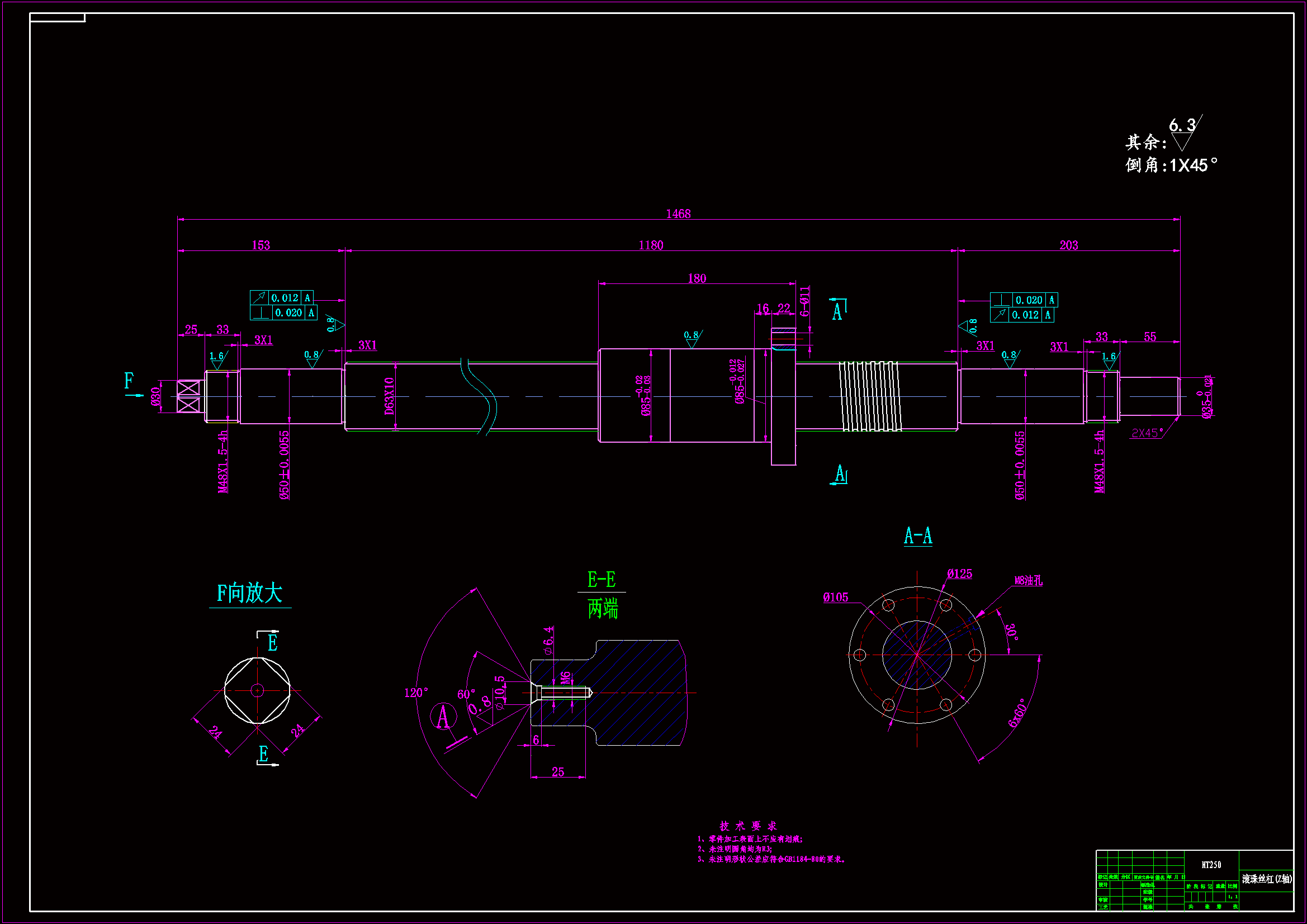This screenshot has height=924, width=1307.
Task: Select the 滚珠丝杠(Z轴) title block name
Action: click(x=1266, y=879)
